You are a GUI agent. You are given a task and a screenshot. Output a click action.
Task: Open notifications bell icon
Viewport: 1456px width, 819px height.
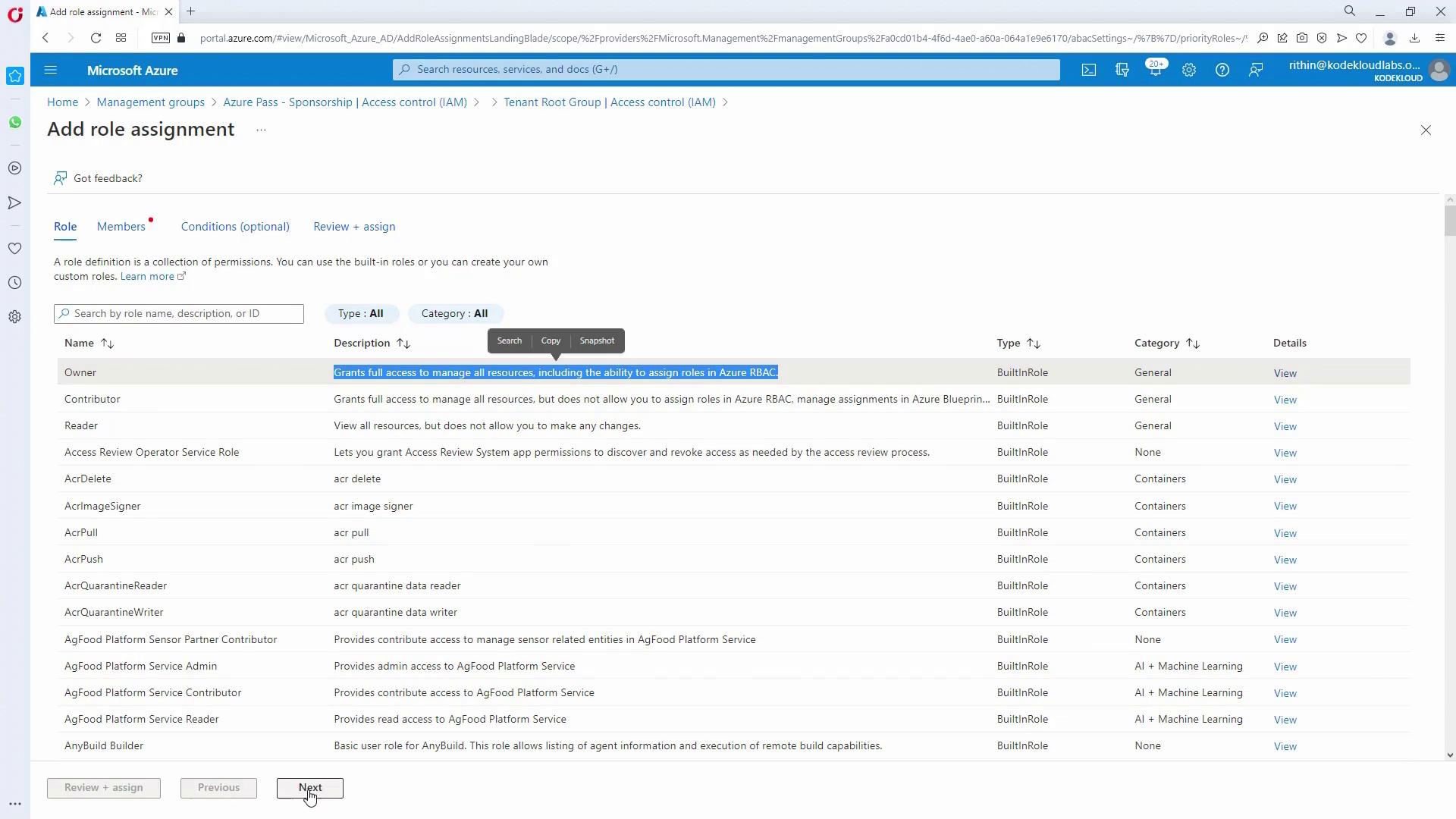point(1155,70)
